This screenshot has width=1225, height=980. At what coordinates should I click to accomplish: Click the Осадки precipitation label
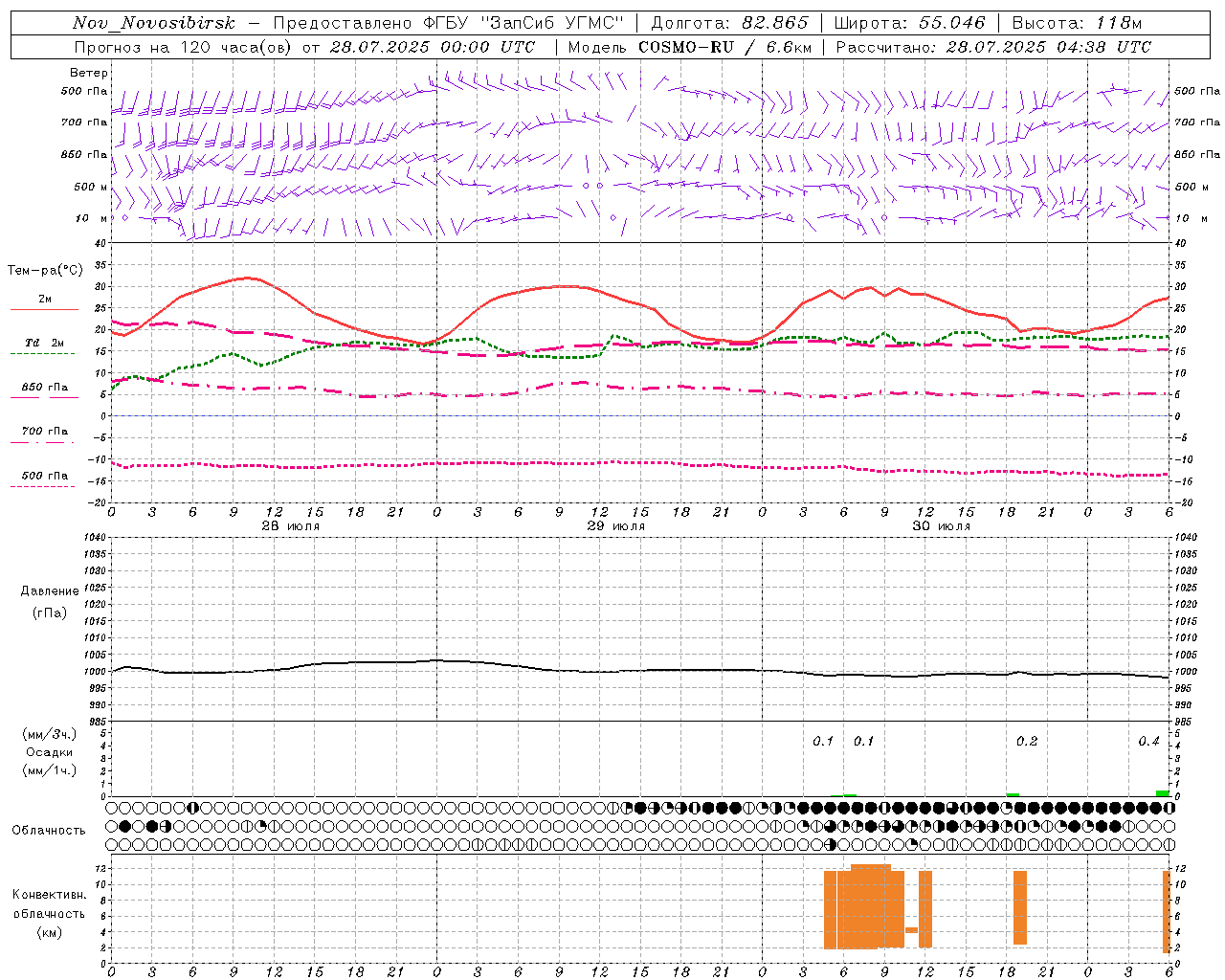(x=50, y=752)
